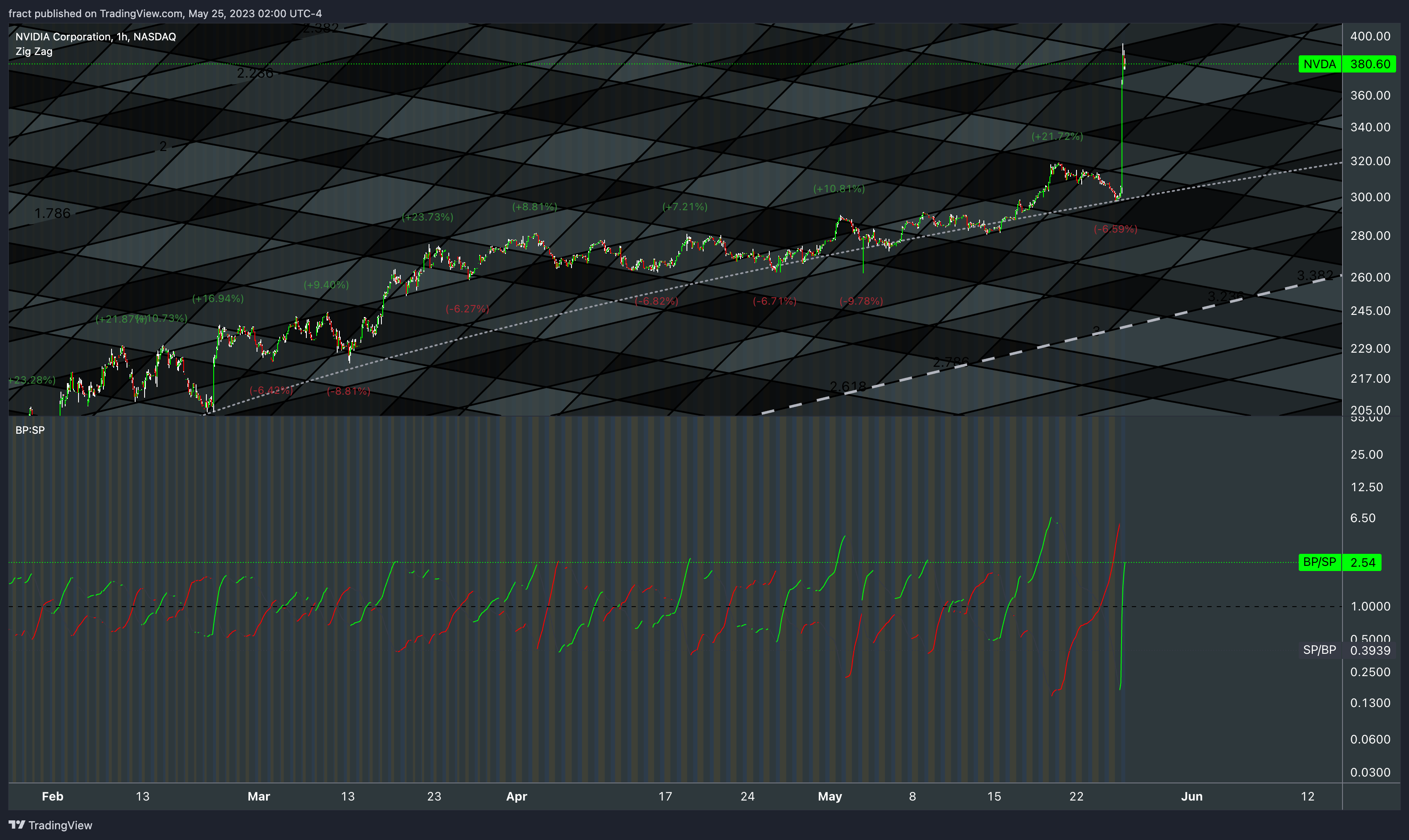1409x840 pixels.
Task: Click the (-6.27%) zig zag label
Action: tap(467, 308)
